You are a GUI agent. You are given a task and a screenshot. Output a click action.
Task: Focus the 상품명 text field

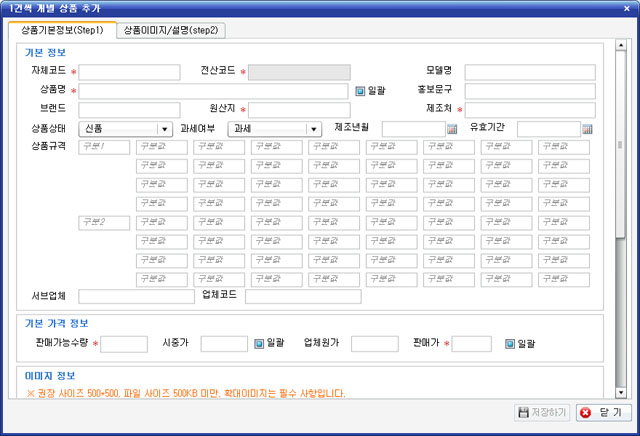point(214,91)
